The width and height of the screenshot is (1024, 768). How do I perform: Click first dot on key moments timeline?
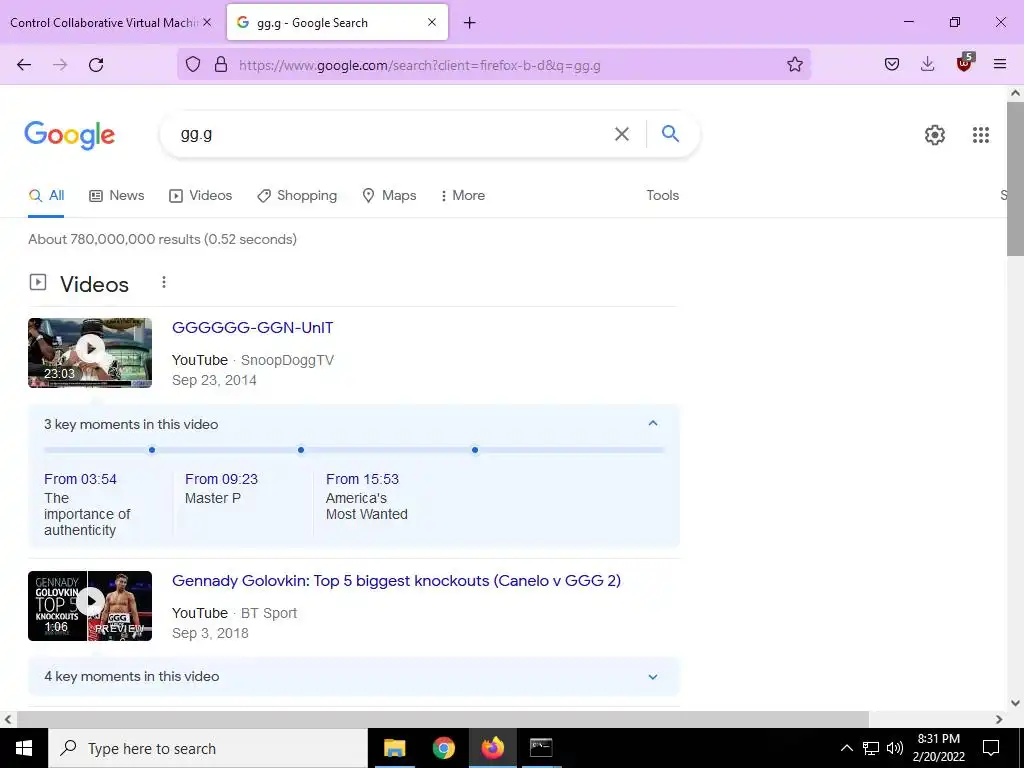(152, 450)
